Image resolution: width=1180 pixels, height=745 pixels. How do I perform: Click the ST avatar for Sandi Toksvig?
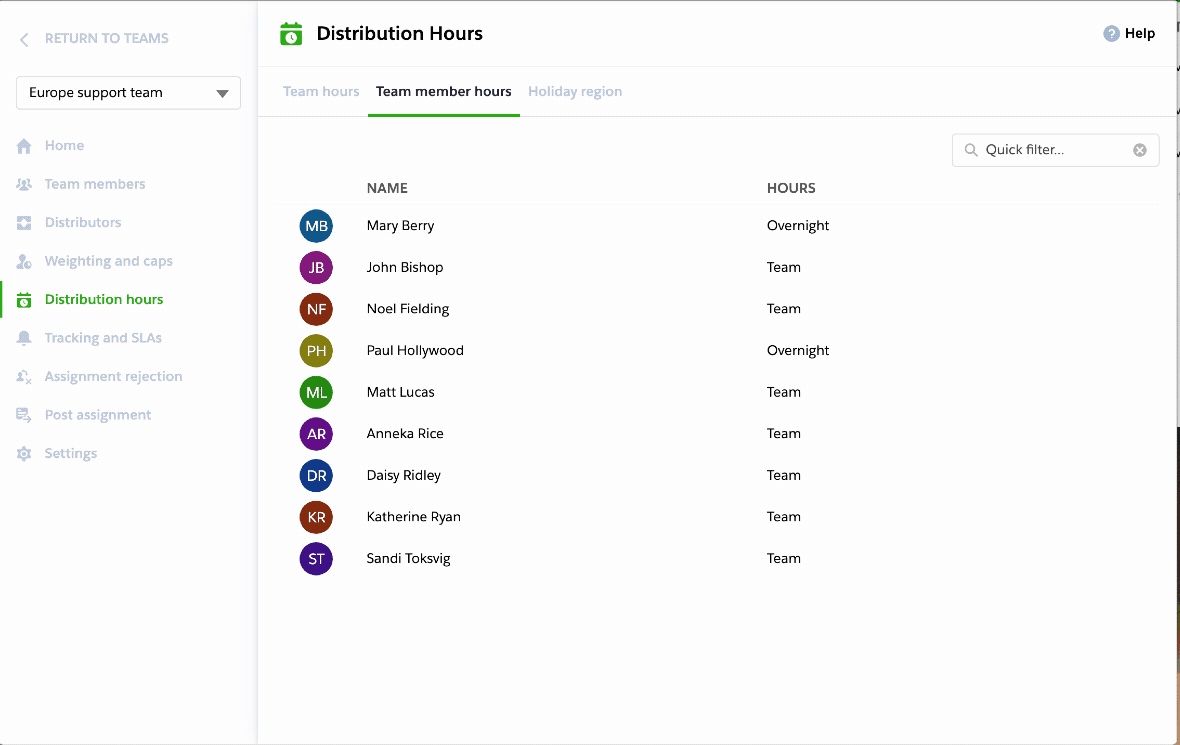[x=316, y=558]
